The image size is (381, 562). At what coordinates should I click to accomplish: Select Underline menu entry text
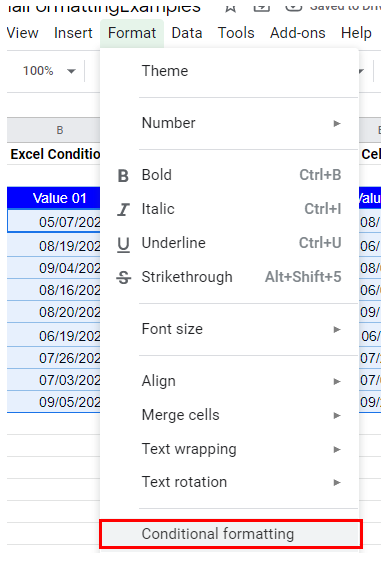174,243
